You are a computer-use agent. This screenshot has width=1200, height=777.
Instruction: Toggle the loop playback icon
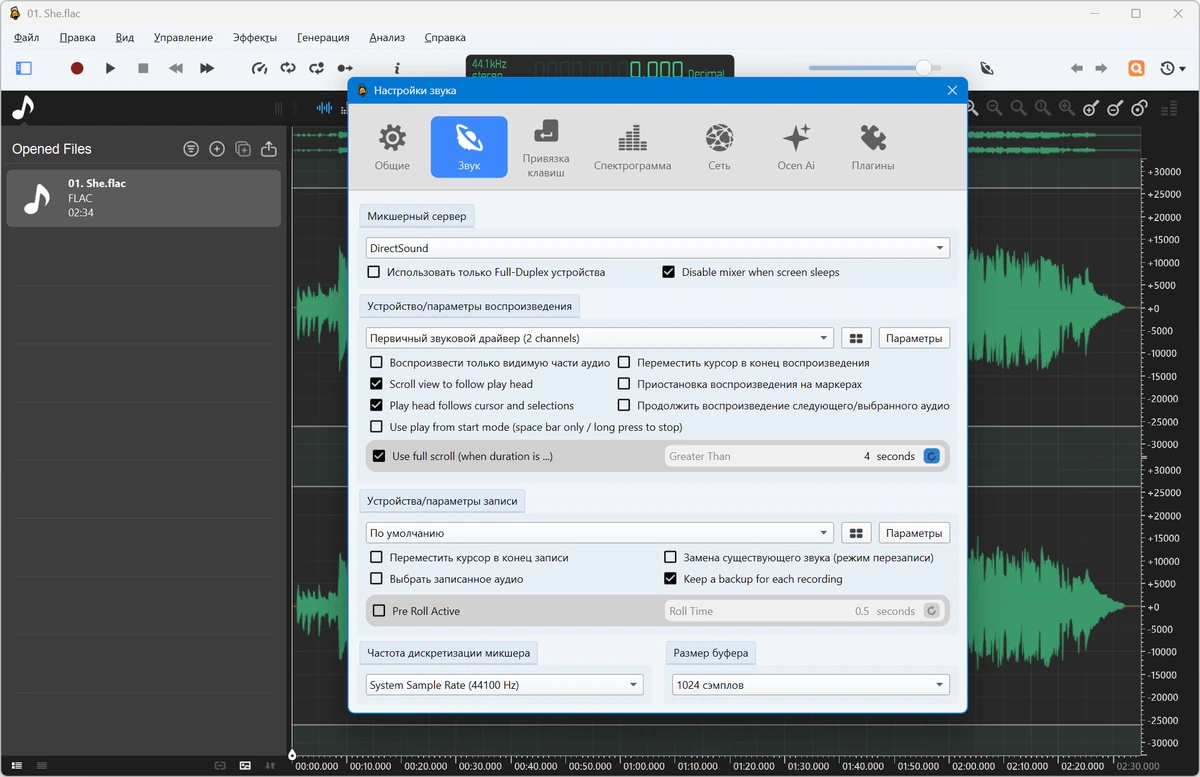click(x=288, y=68)
